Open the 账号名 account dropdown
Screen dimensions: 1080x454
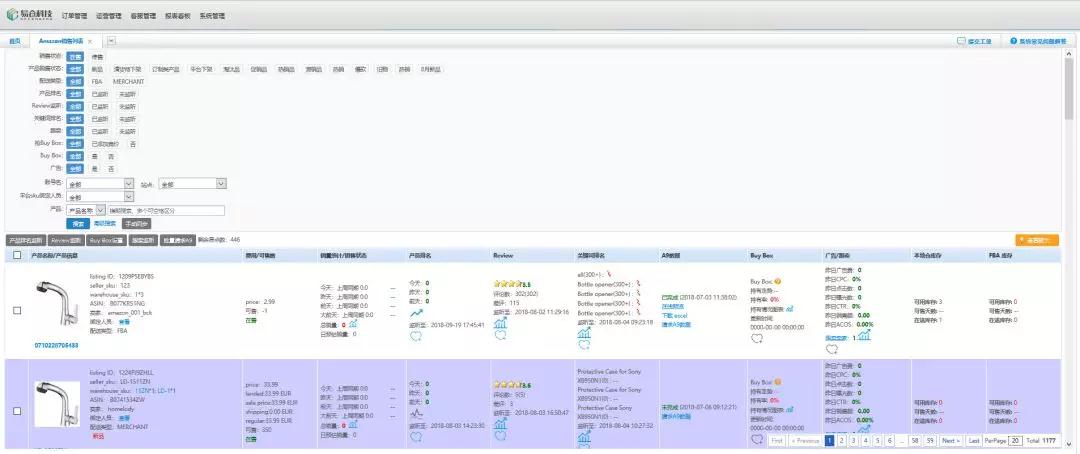(101, 183)
